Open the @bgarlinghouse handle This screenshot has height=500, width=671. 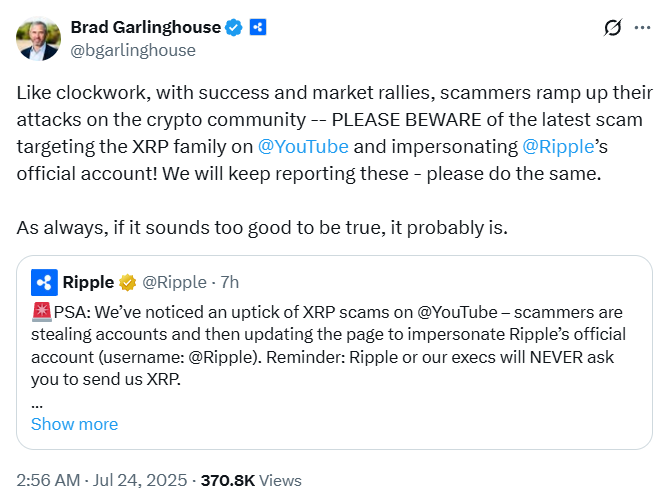tap(133, 50)
